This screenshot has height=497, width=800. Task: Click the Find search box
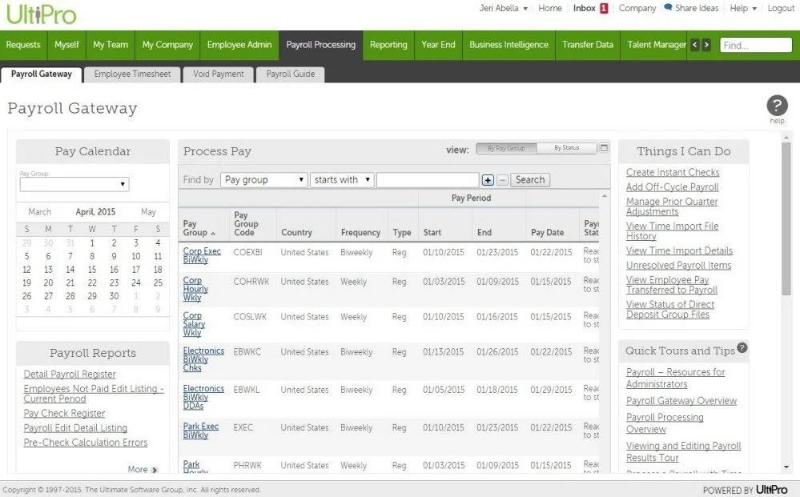(x=756, y=45)
